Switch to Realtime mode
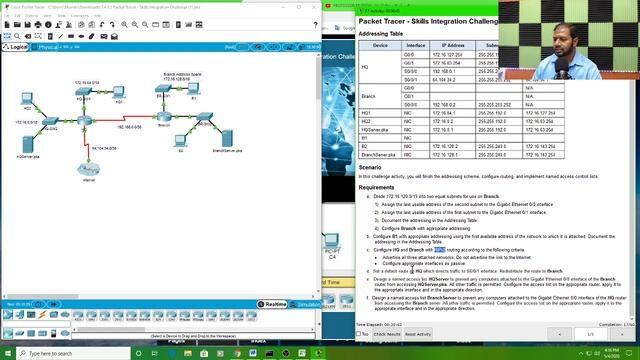 [x=272, y=304]
